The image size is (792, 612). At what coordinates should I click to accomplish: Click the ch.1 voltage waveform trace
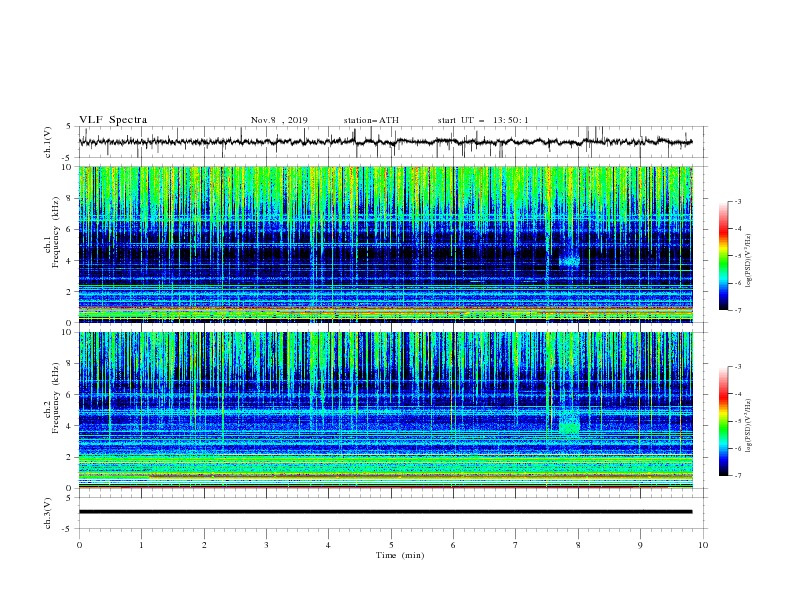click(385, 142)
